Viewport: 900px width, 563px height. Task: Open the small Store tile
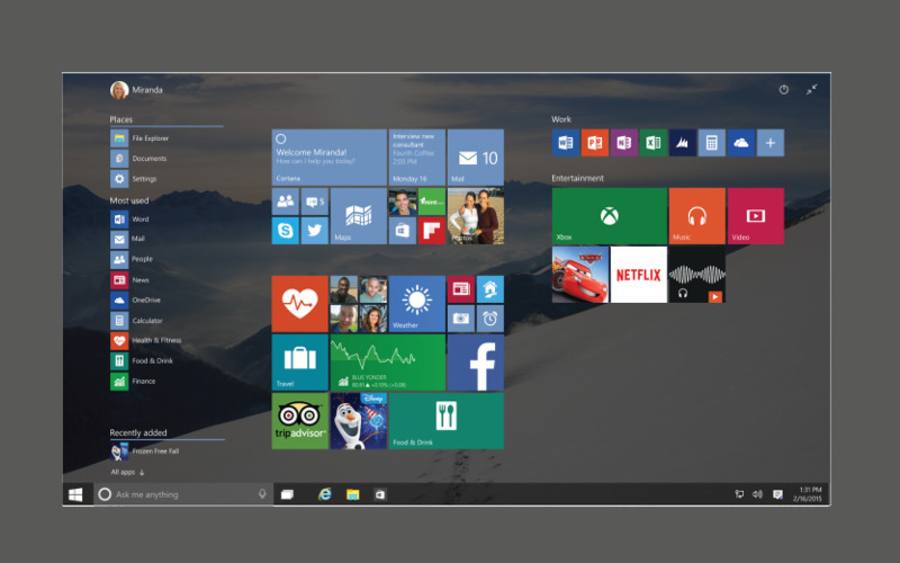[x=402, y=231]
